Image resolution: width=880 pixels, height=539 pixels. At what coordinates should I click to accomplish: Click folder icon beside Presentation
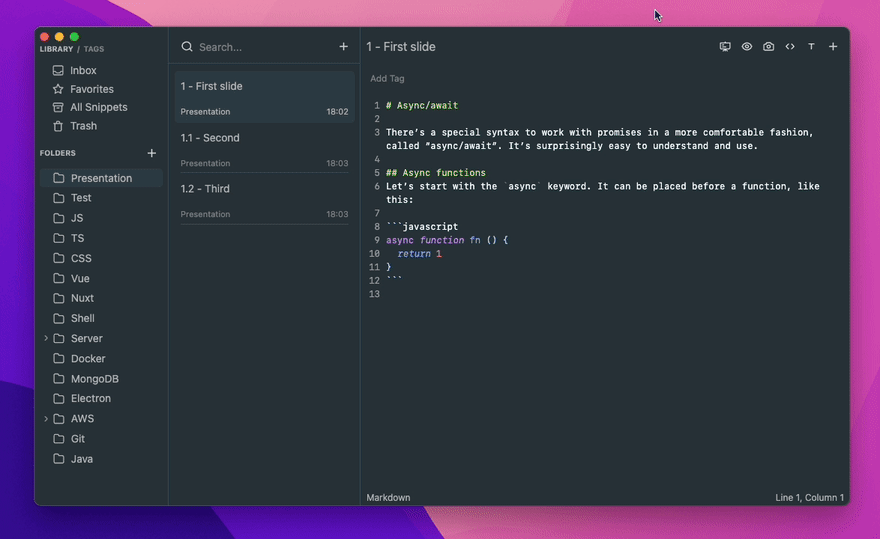pyautogui.click(x=58, y=178)
